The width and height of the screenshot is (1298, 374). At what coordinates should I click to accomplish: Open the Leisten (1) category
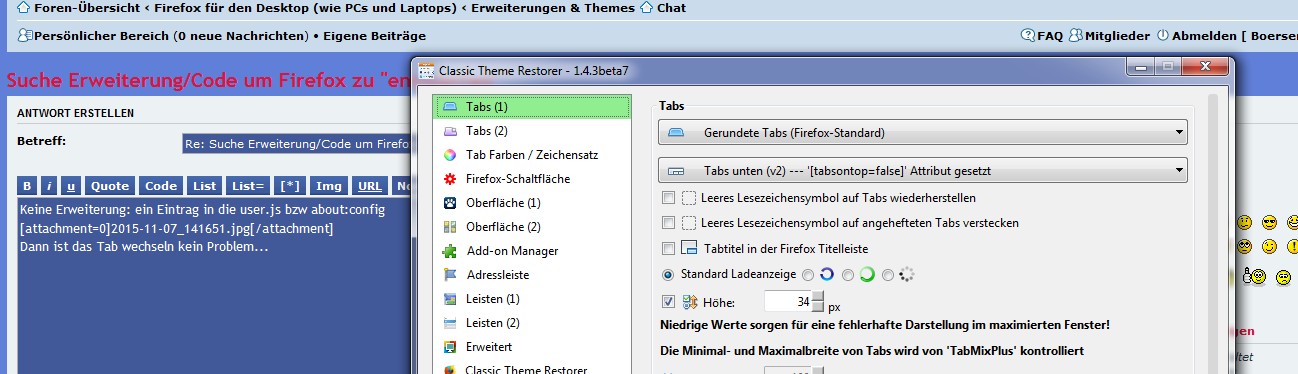point(532,298)
